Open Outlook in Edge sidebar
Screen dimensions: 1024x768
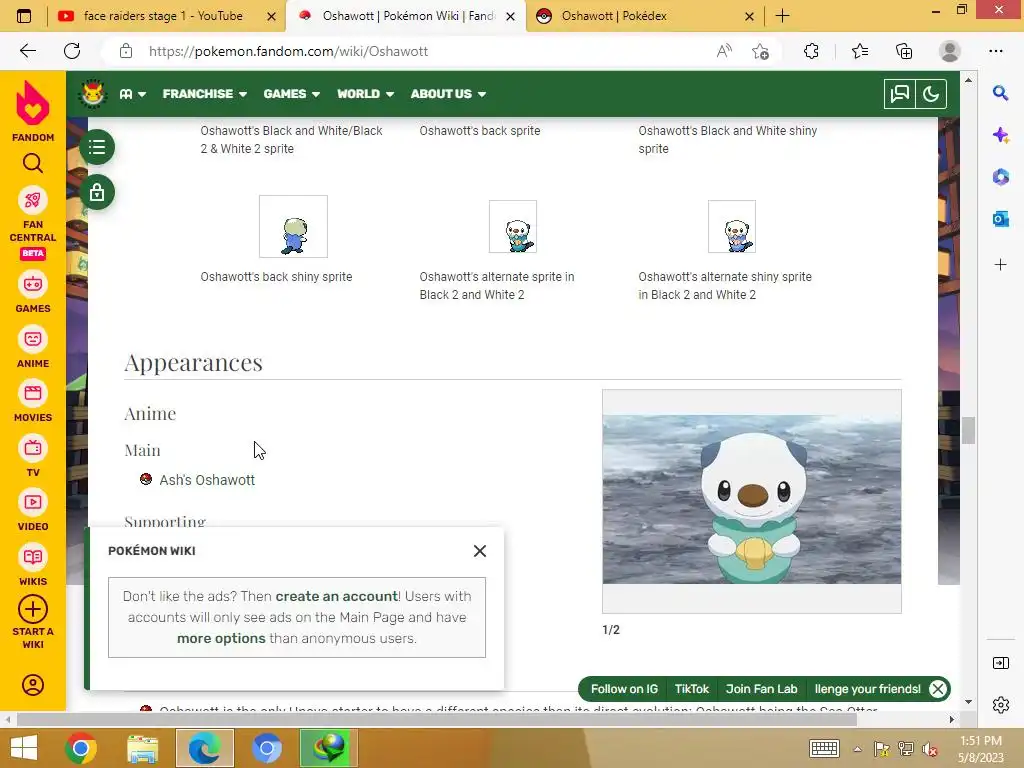(1000, 219)
